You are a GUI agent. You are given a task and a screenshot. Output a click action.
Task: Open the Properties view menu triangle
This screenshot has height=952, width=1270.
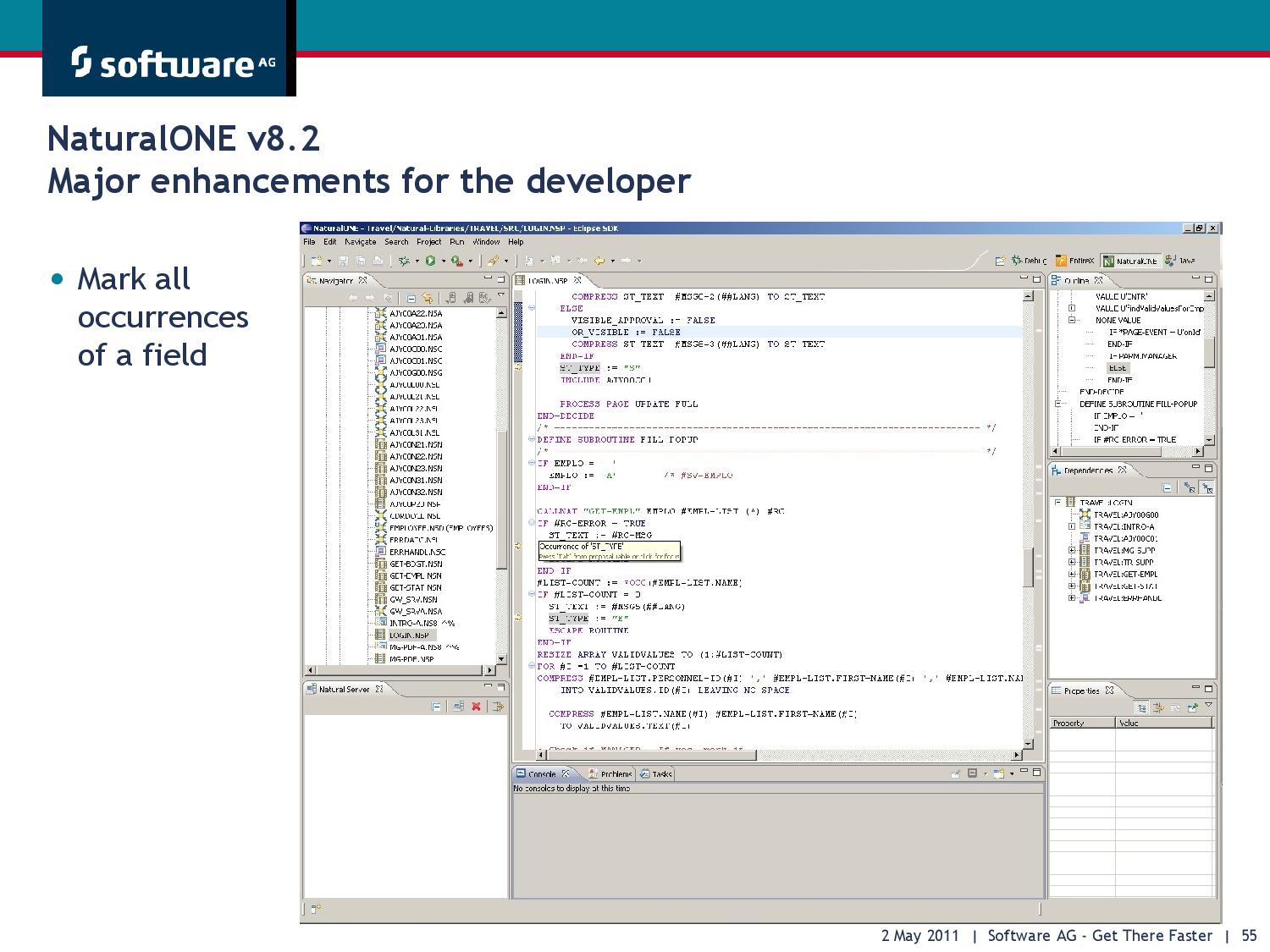click(1209, 705)
